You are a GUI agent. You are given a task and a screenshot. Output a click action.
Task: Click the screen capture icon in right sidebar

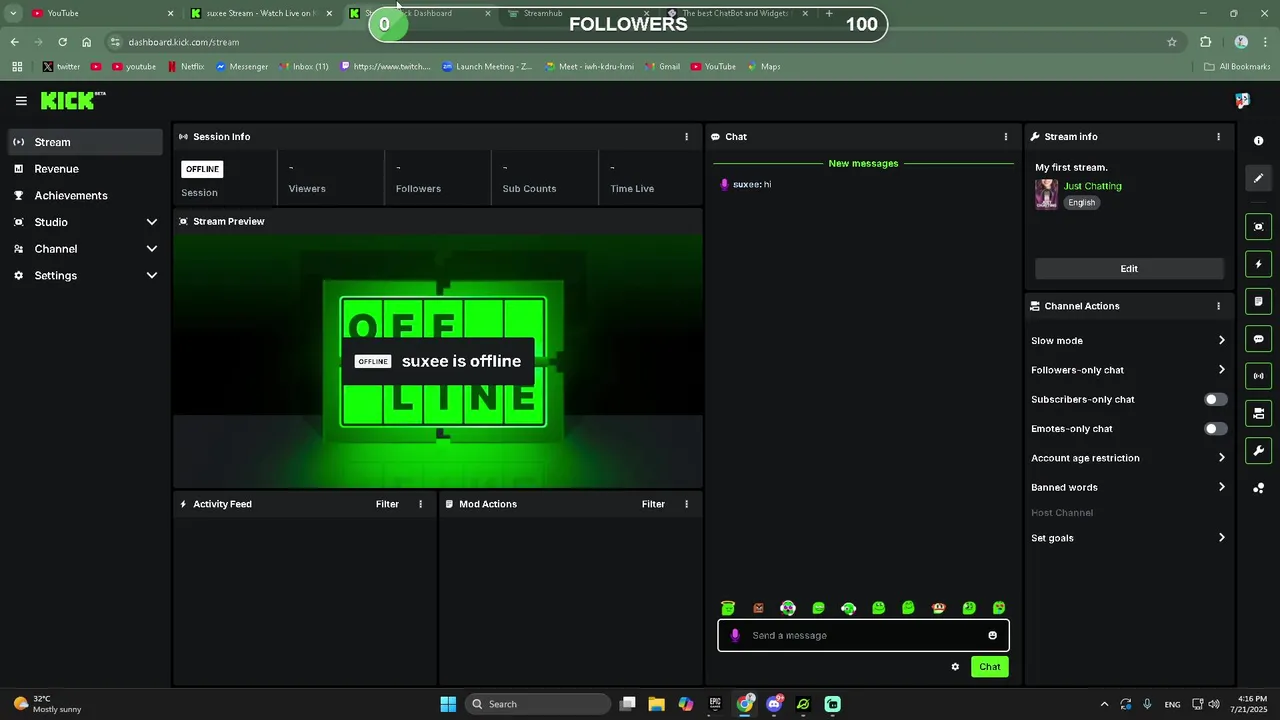(x=1258, y=227)
